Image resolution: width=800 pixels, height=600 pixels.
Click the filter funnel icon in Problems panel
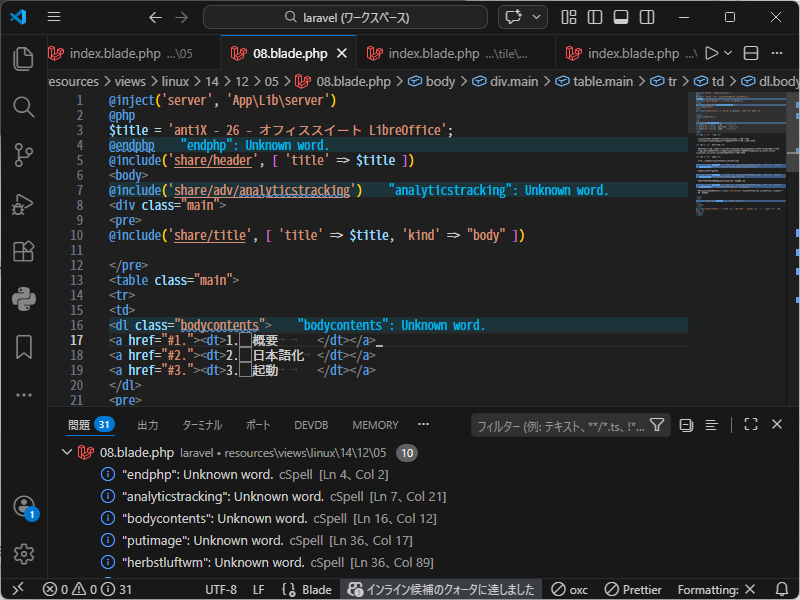click(x=657, y=425)
